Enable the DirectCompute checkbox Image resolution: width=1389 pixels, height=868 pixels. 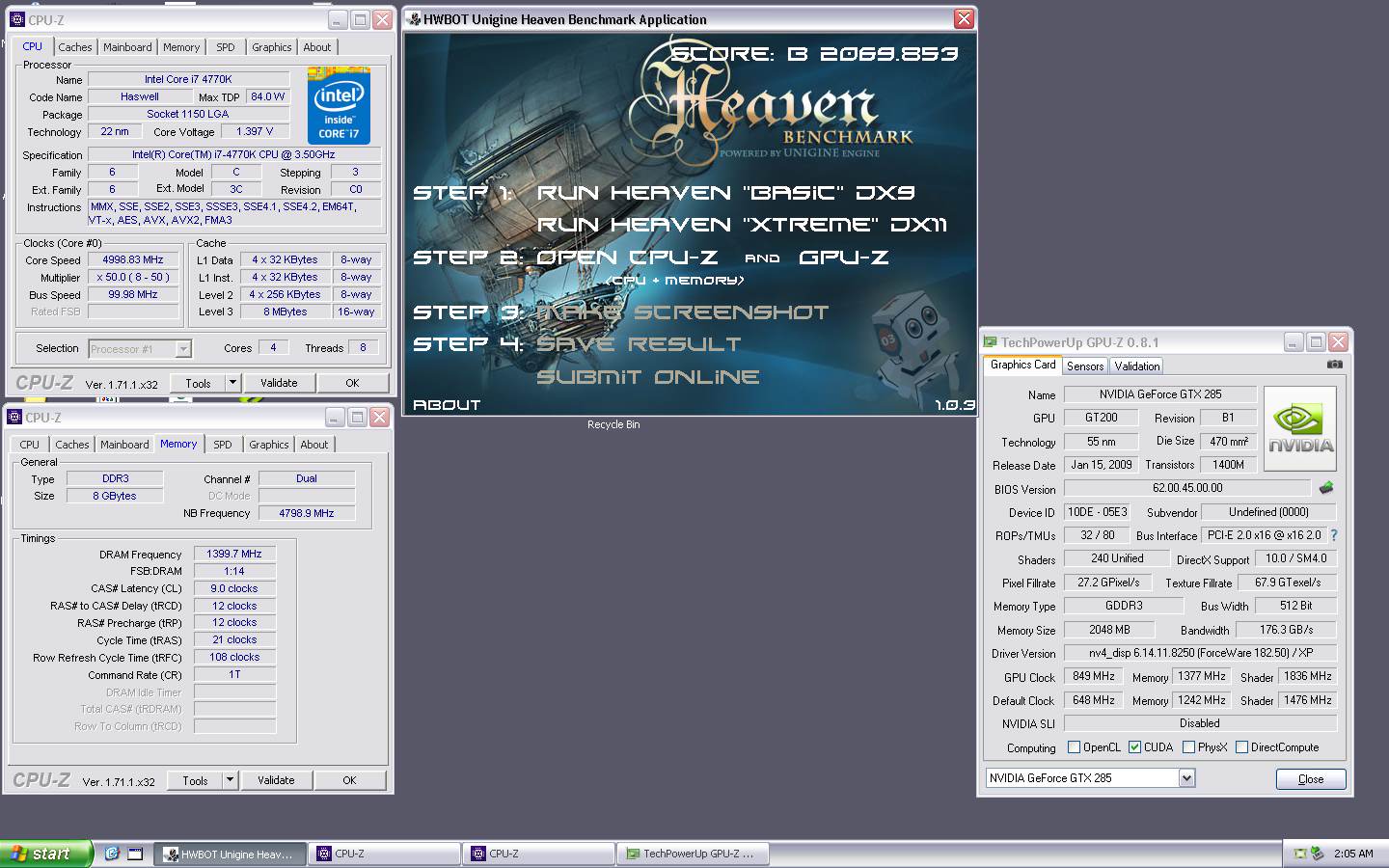[1242, 747]
